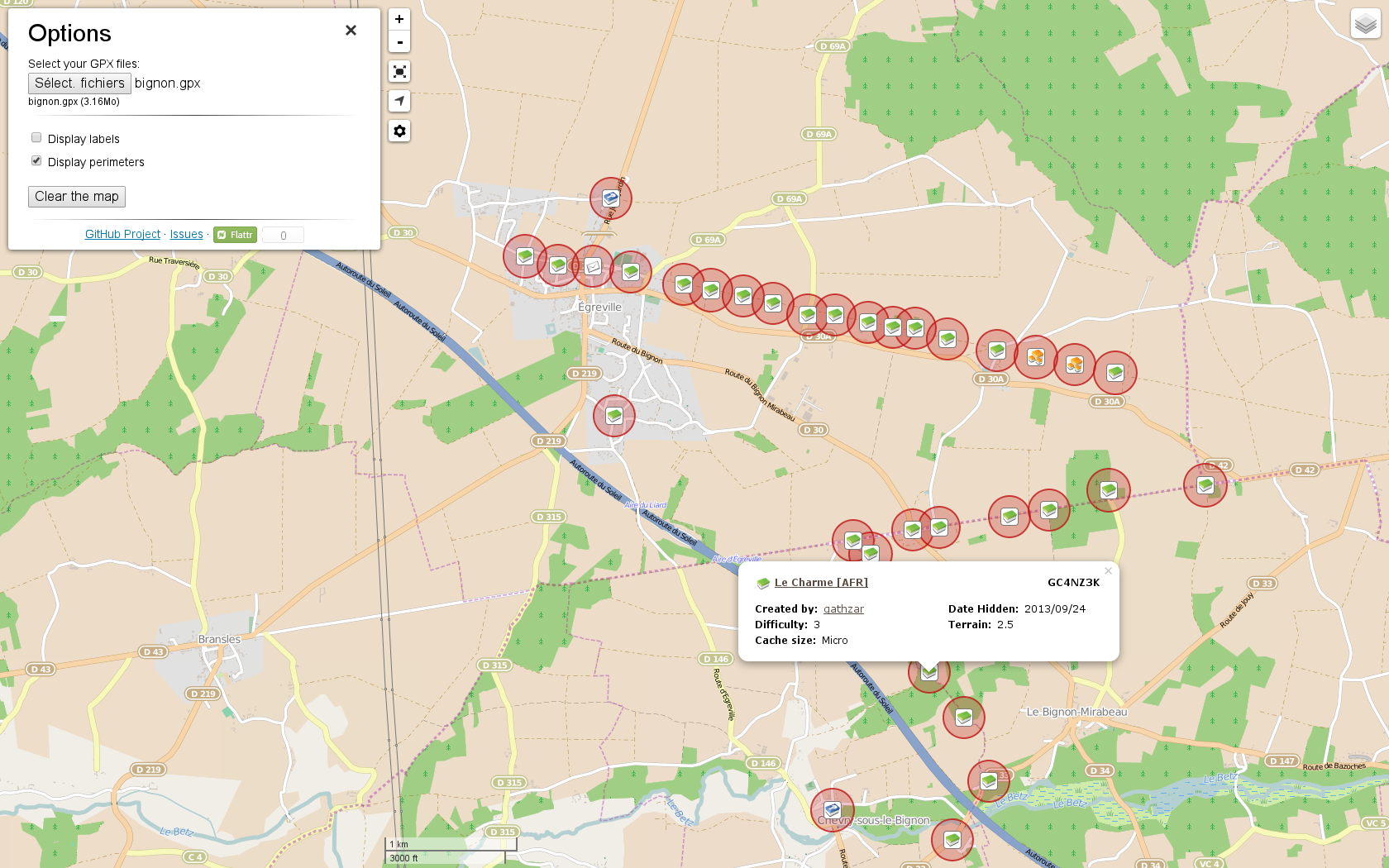Click the cache marker south of Egreville
Image resolution: width=1389 pixels, height=868 pixels.
(x=614, y=416)
